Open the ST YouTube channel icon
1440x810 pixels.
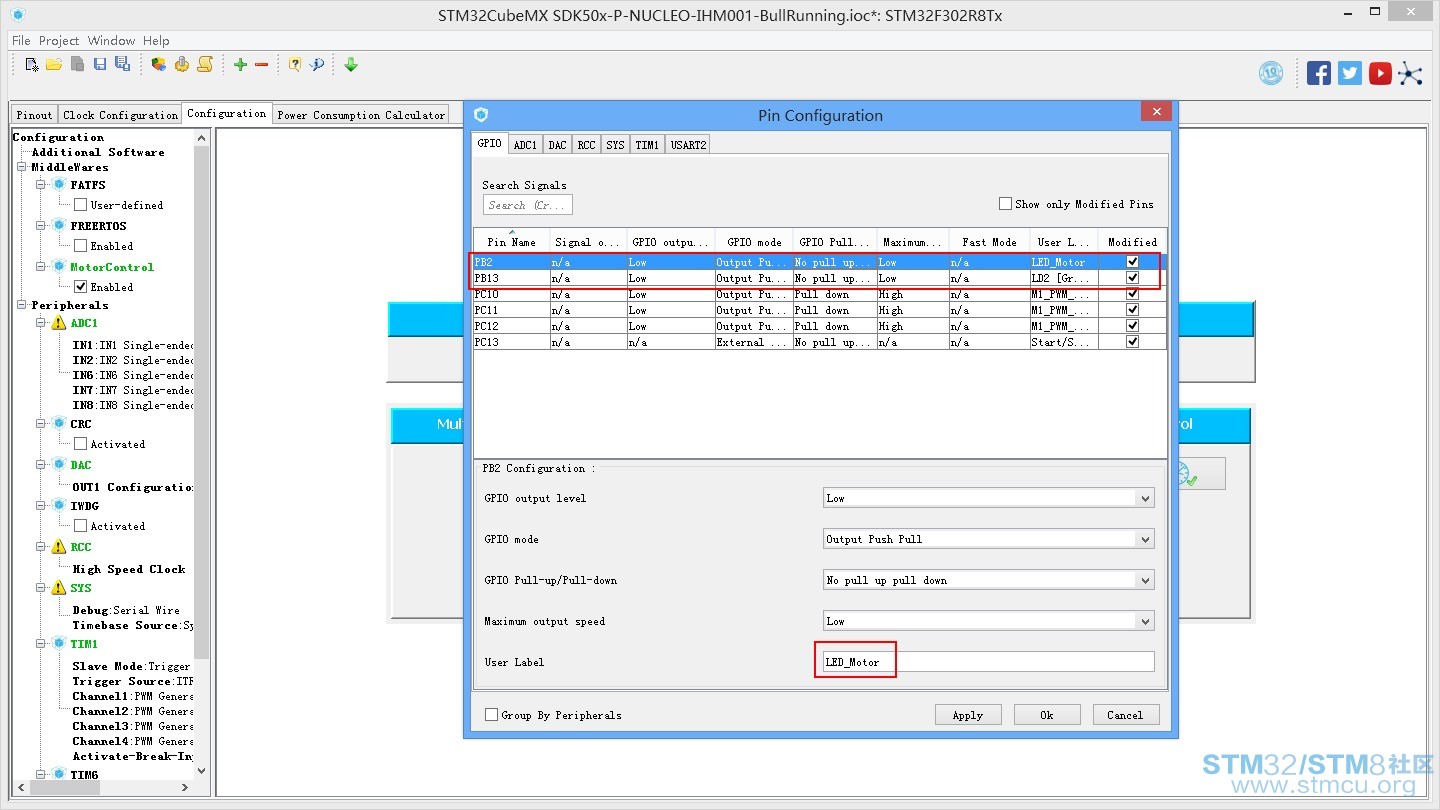pyautogui.click(x=1381, y=73)
